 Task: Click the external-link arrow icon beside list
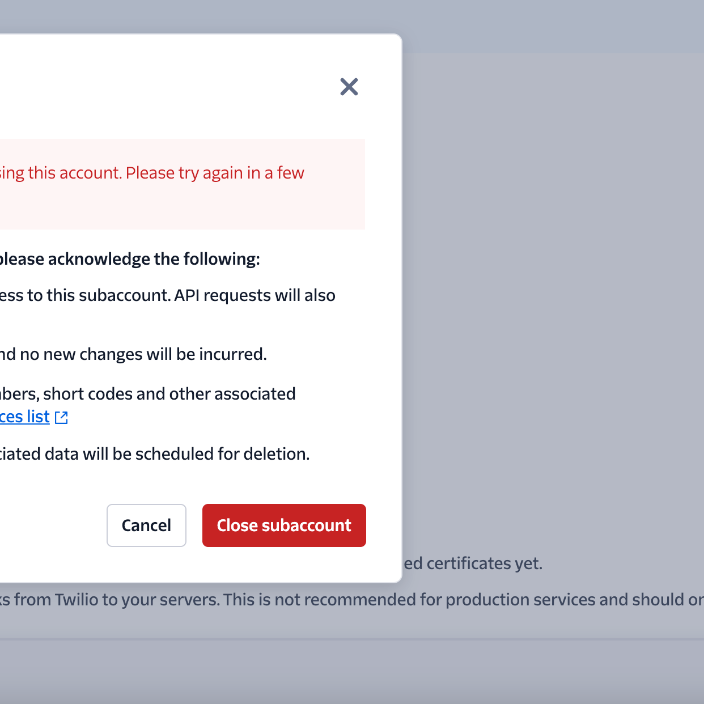(61, 418)
